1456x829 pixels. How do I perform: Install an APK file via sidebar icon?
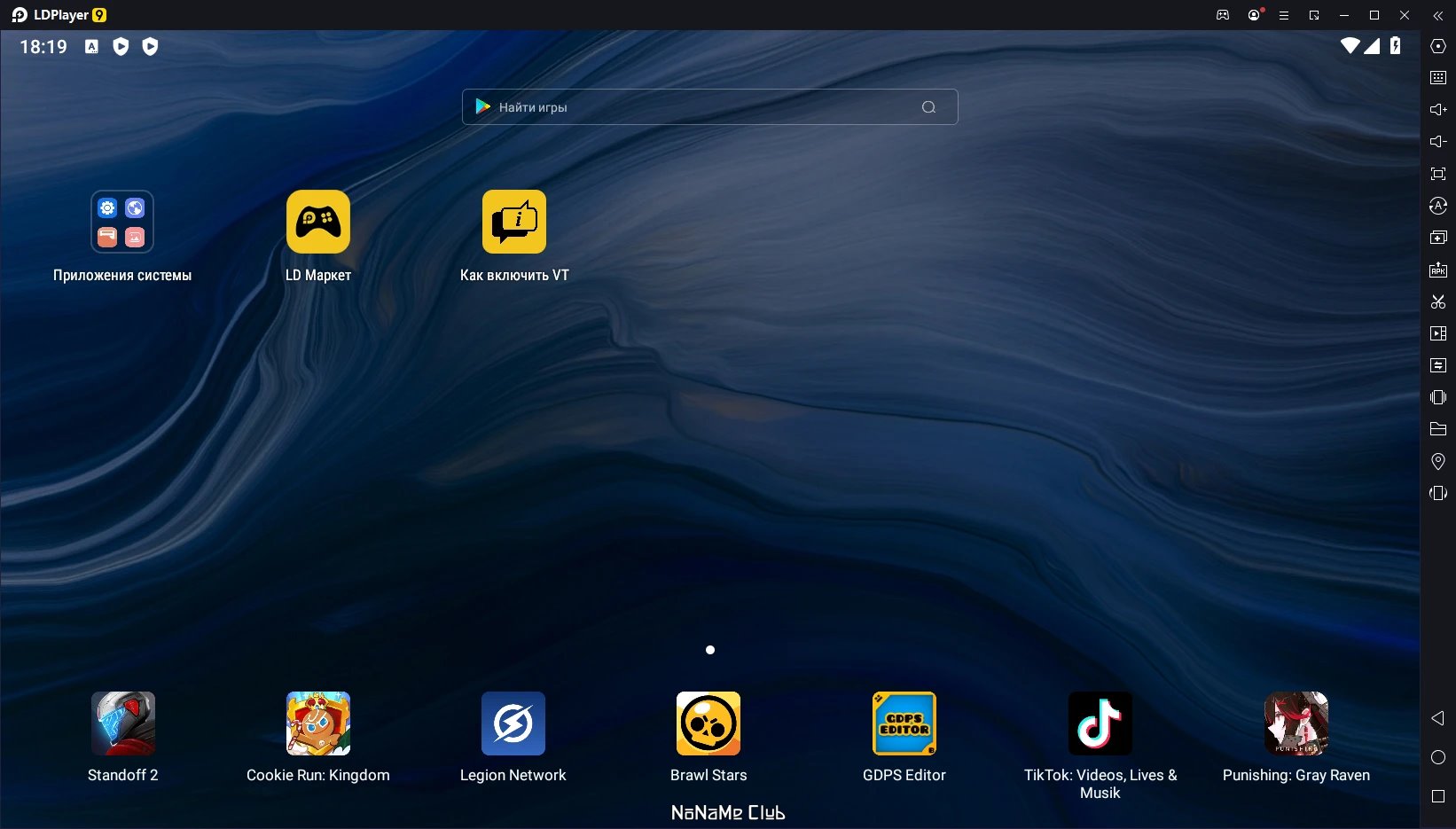(x=1438, y=270)
